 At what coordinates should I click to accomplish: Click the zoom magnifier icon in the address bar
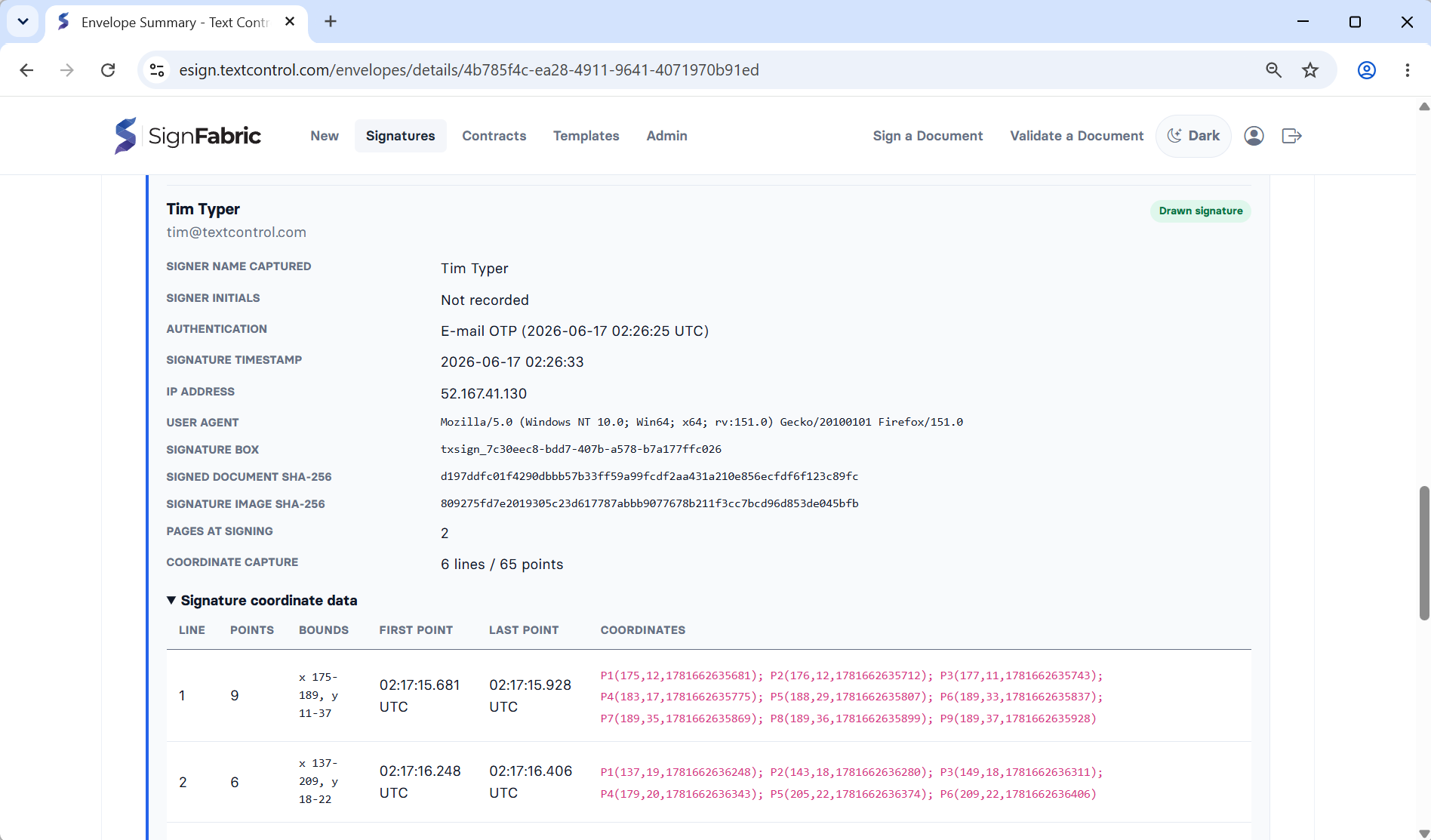pyautogui.click(x=1273, y=70)
